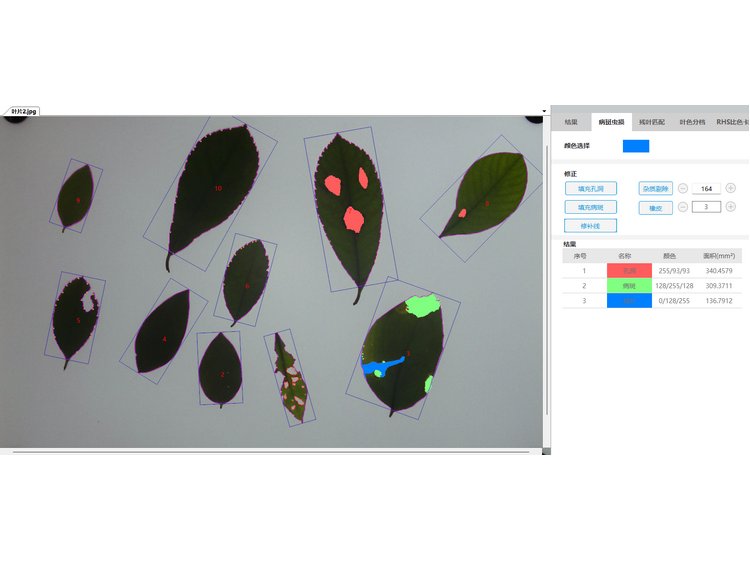
Task: Click the 填充孔洞 button
Action: coord(590,188)
